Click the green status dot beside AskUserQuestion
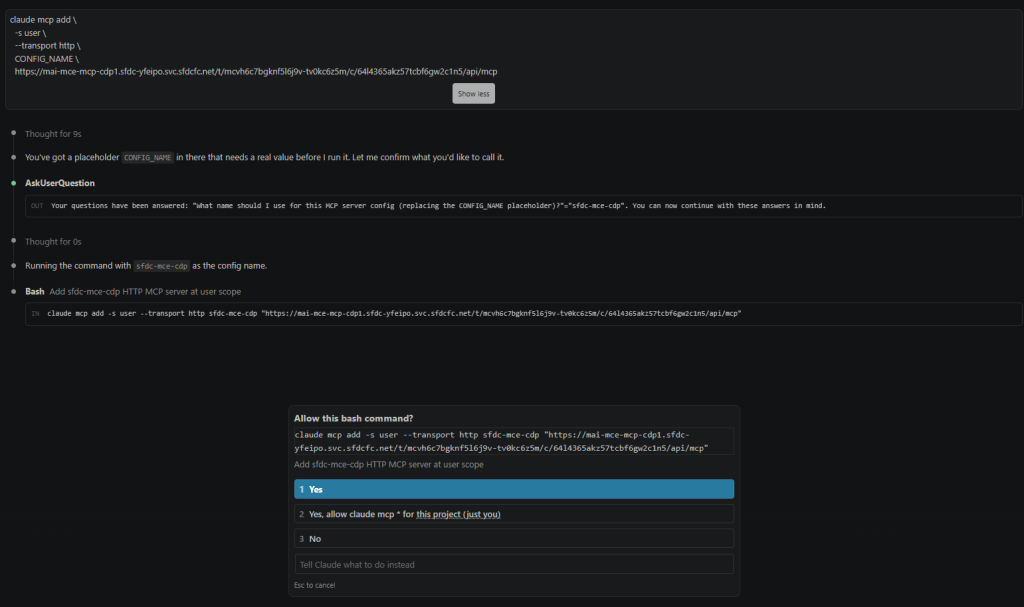 coord(13,183)
